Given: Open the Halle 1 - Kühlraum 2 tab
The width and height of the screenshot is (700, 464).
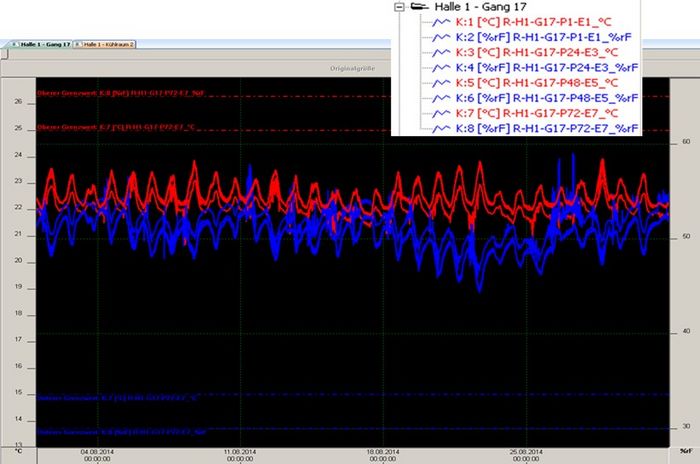Looking at the screenshot, I should click(x=110, y=45).
